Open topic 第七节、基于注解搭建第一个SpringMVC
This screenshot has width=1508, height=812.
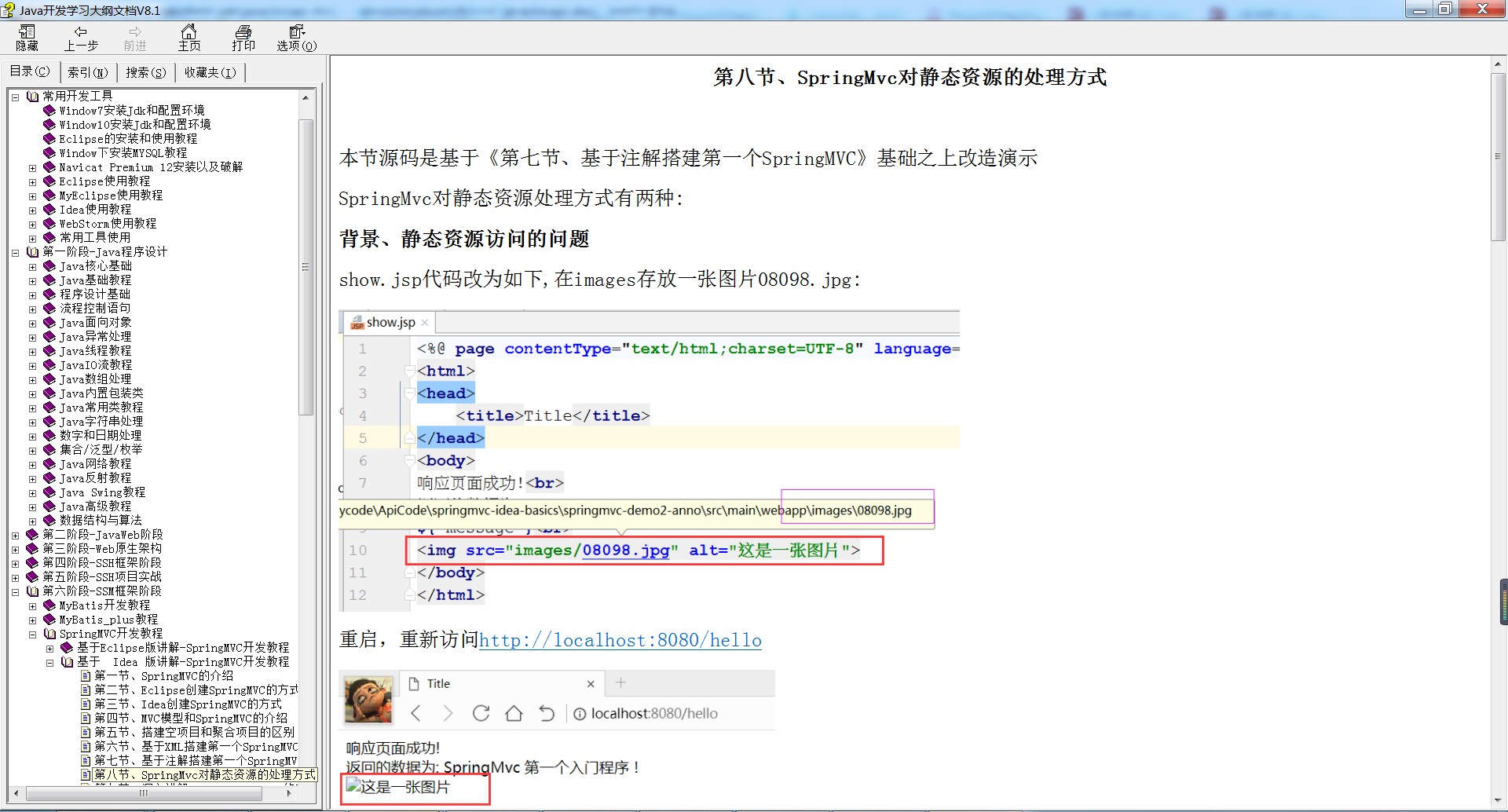tap(196, 761)
